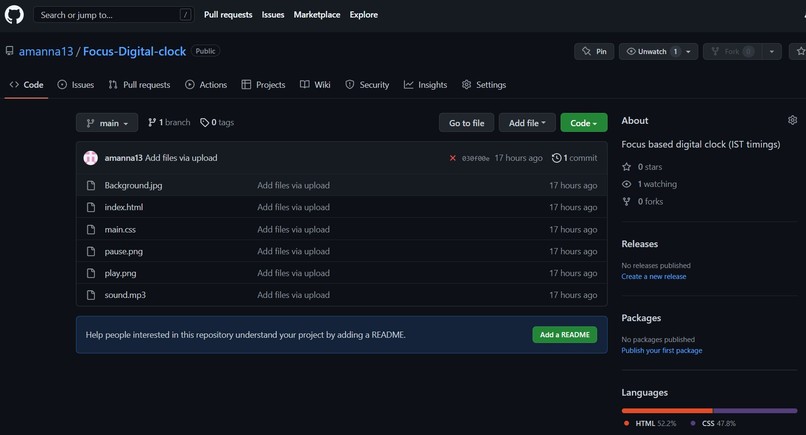
Task: Open the pause.png file
Action: point(124,251)
